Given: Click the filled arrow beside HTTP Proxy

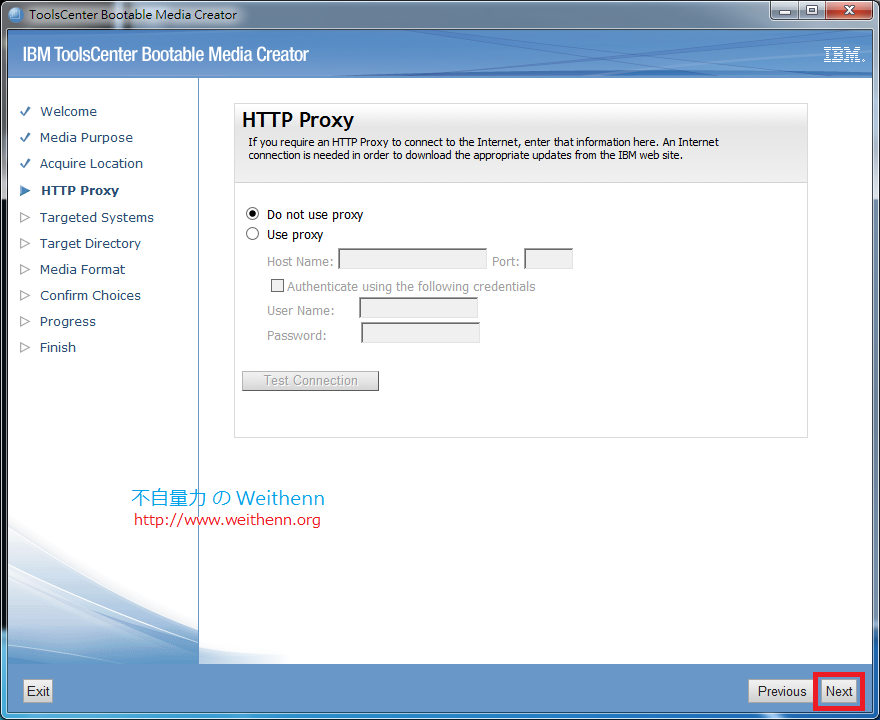Looking at the screenshot, I should [25, 191].
